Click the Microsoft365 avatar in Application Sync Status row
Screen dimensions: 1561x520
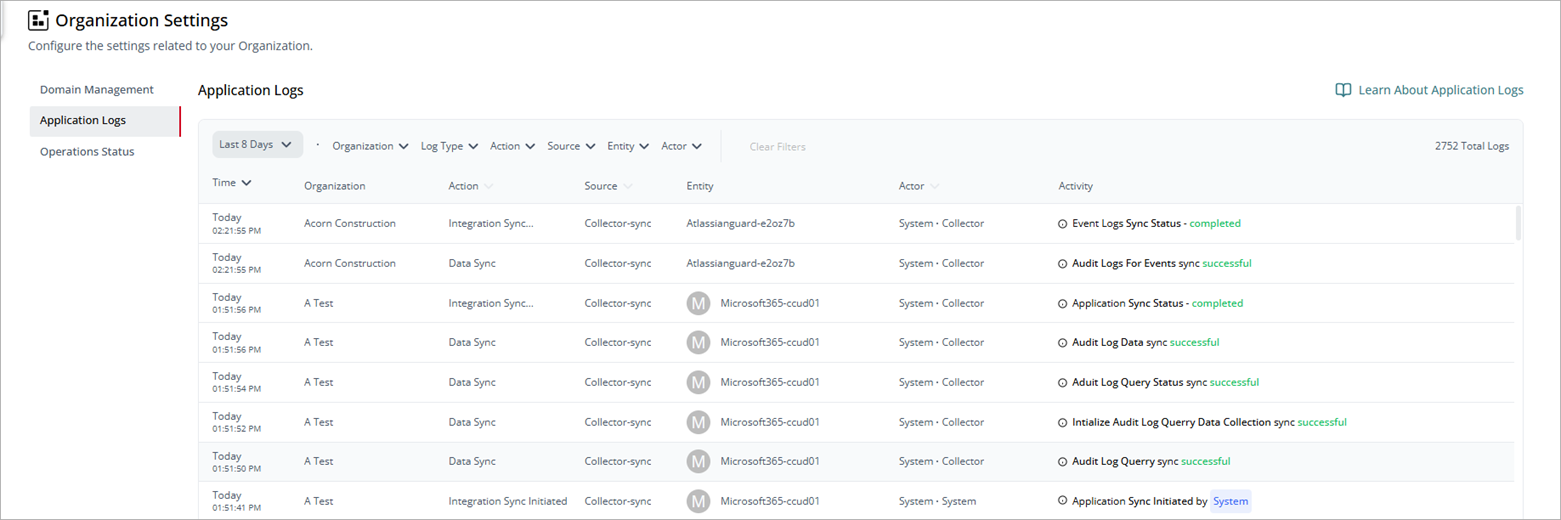point(699,303)
